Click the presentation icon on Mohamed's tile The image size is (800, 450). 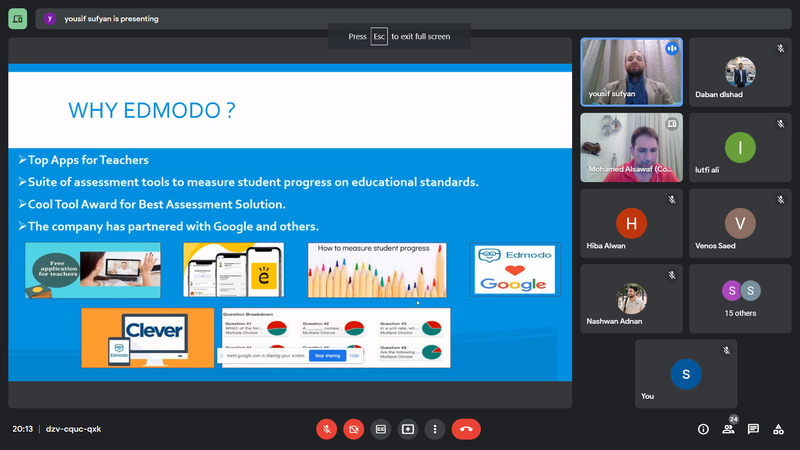click(x=672, y=124)
